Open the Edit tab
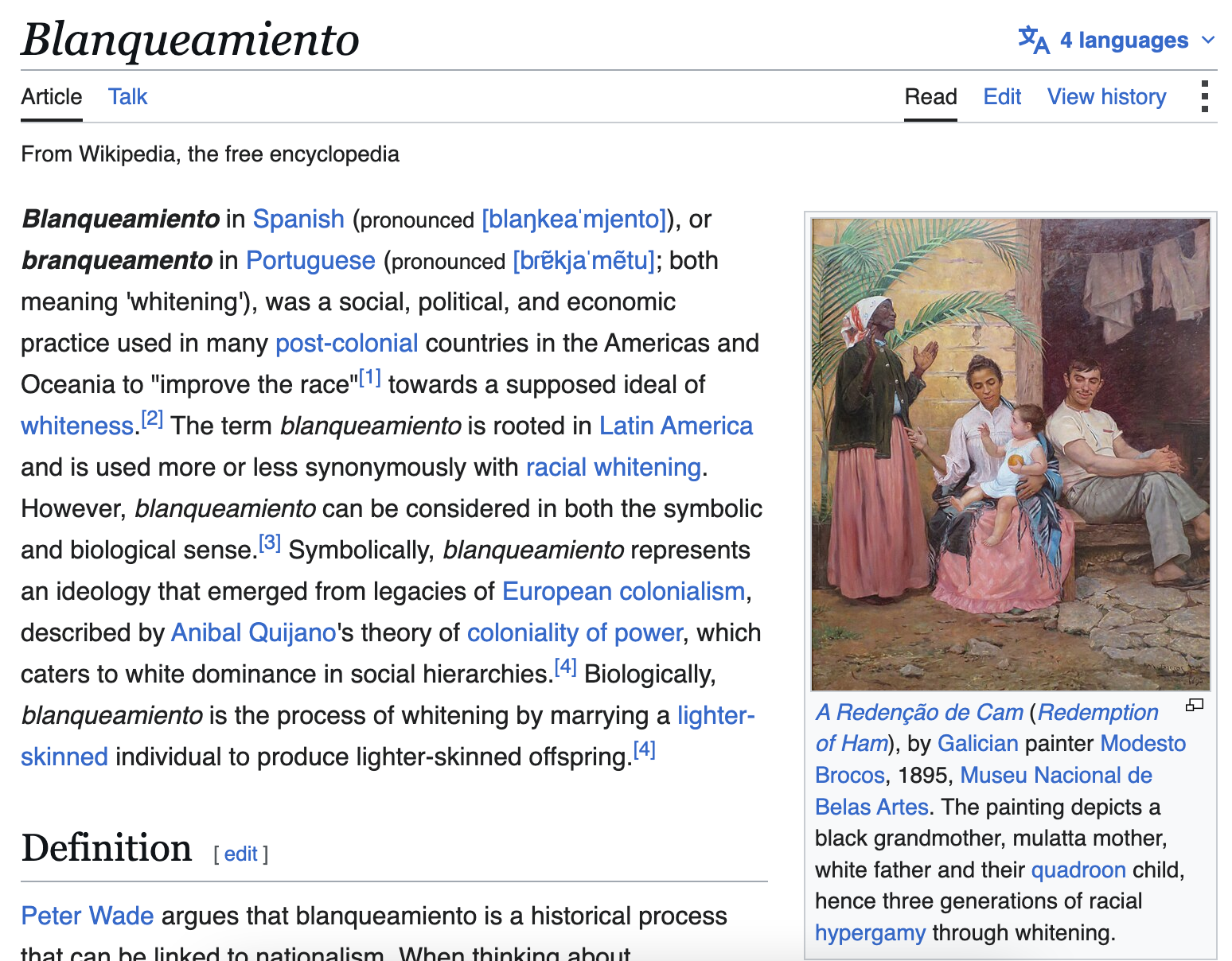Screen dimensions: 1232x961 (x=1002, y=96)
